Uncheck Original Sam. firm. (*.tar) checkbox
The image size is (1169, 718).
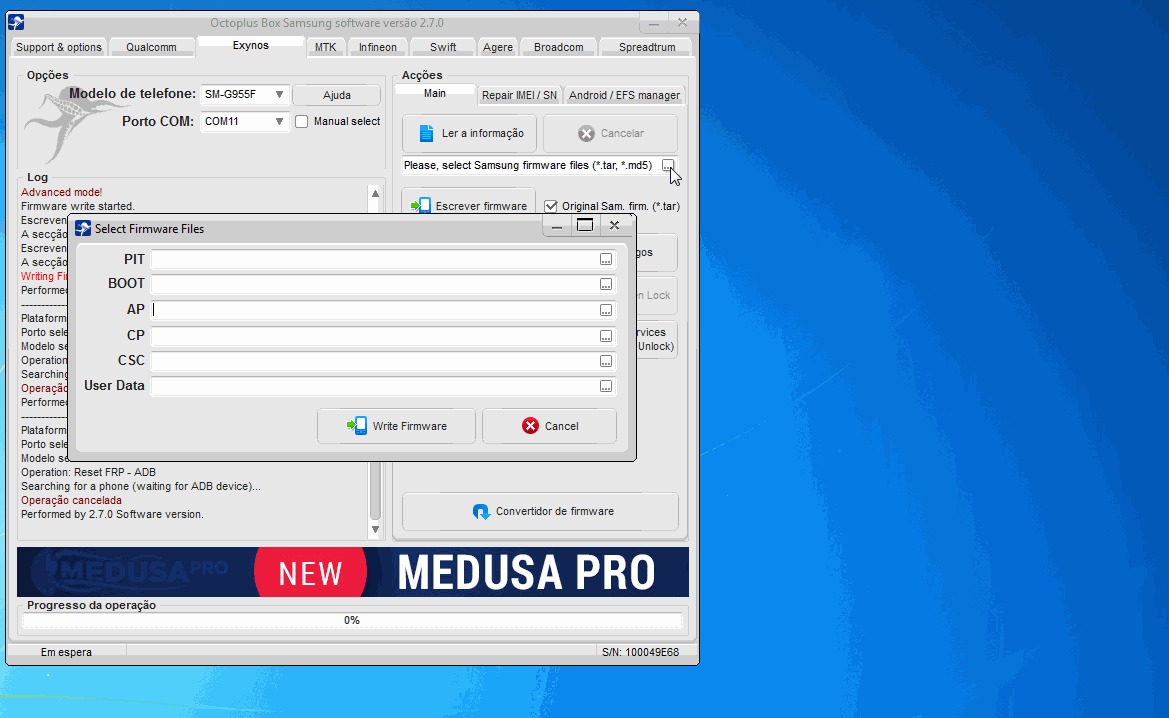tap(550, 206)
